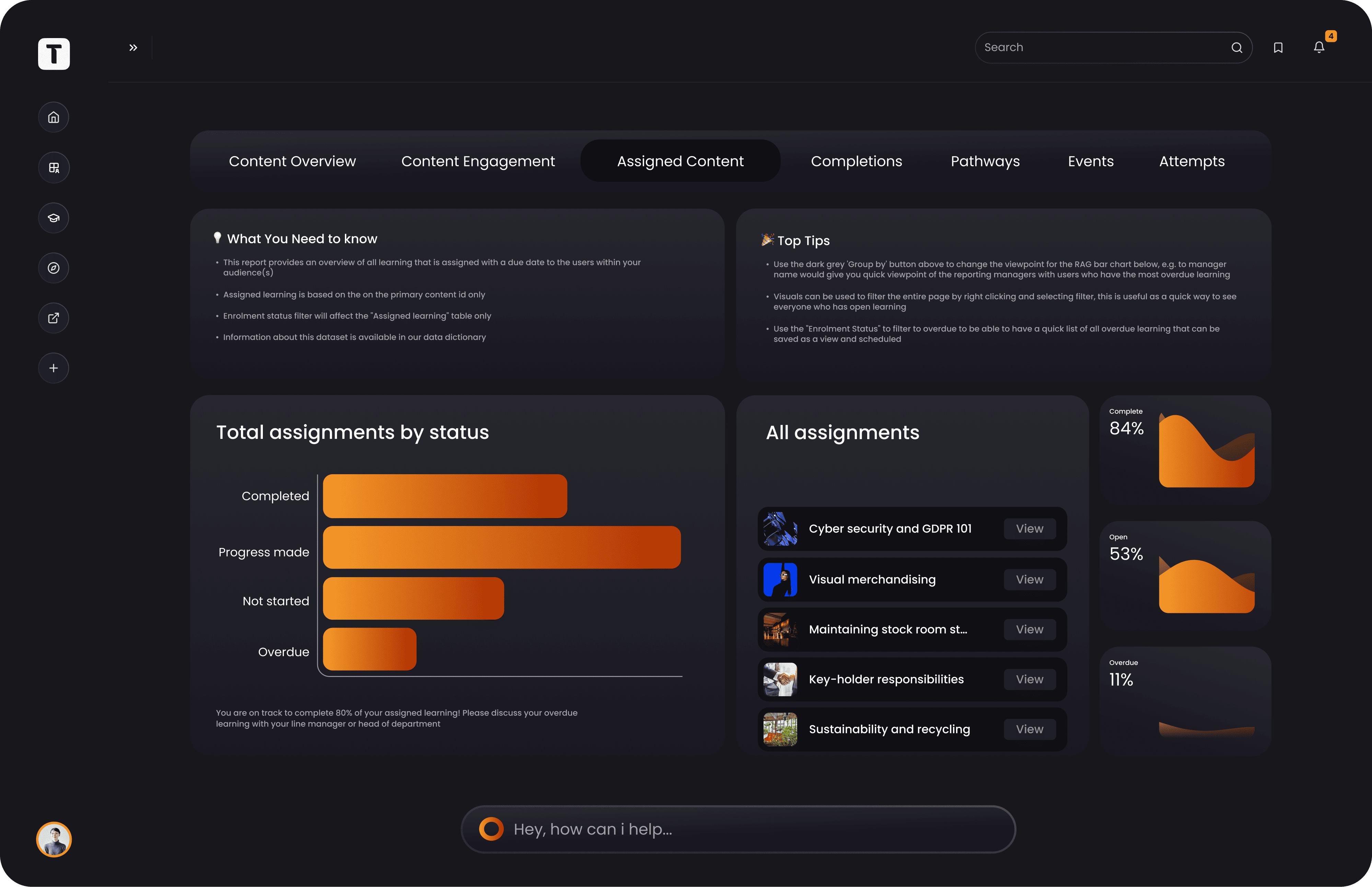Viewport: 1372px width, 887px height.
Task: Open the user profile avatar
Action: 54,840
